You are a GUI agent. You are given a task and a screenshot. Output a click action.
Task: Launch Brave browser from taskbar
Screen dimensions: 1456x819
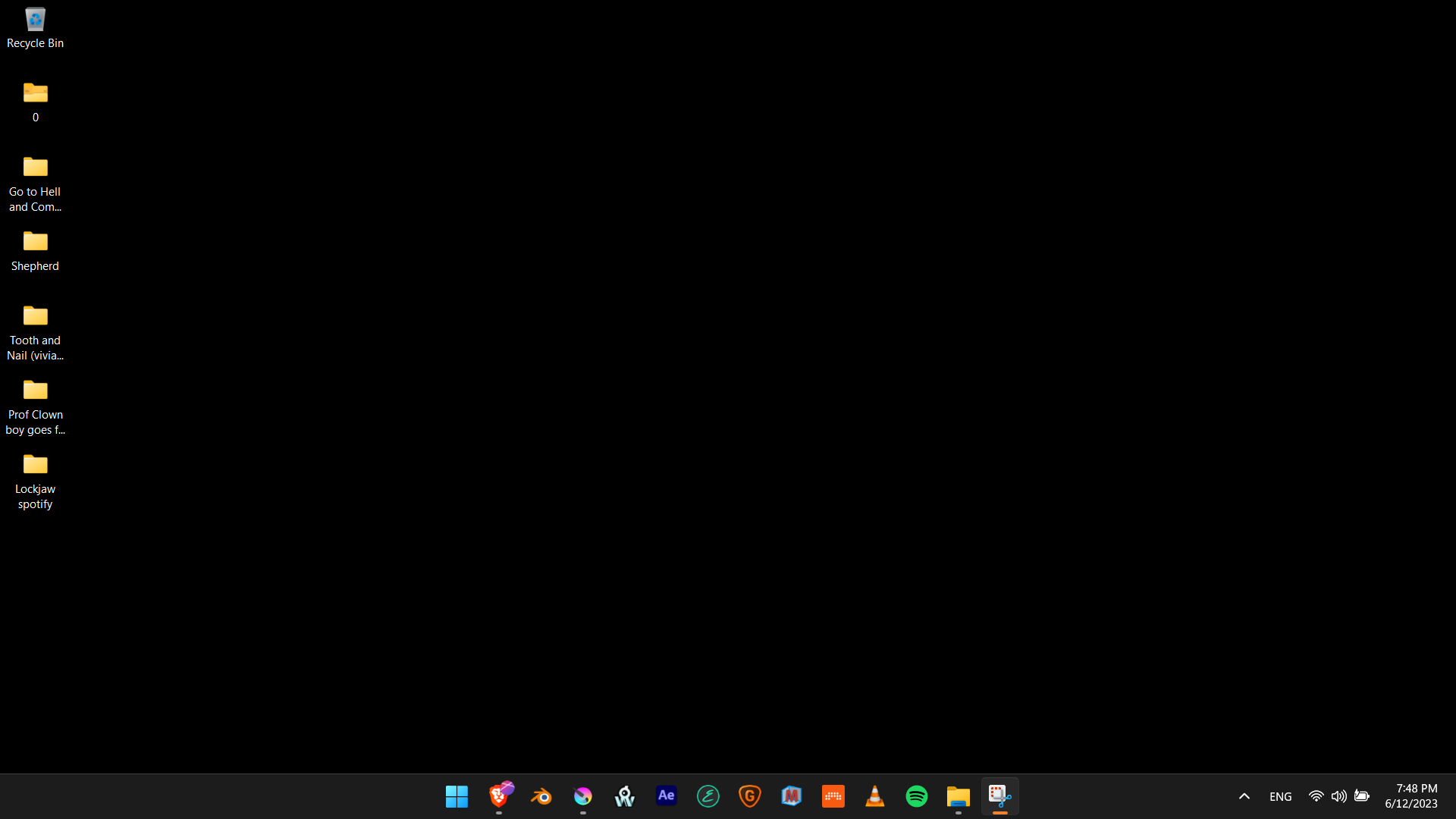point(499,796)
